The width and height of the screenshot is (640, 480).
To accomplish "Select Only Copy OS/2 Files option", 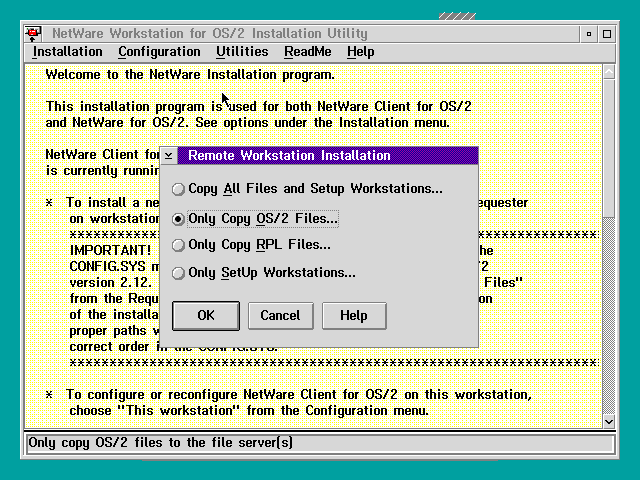I will (255, 219).
